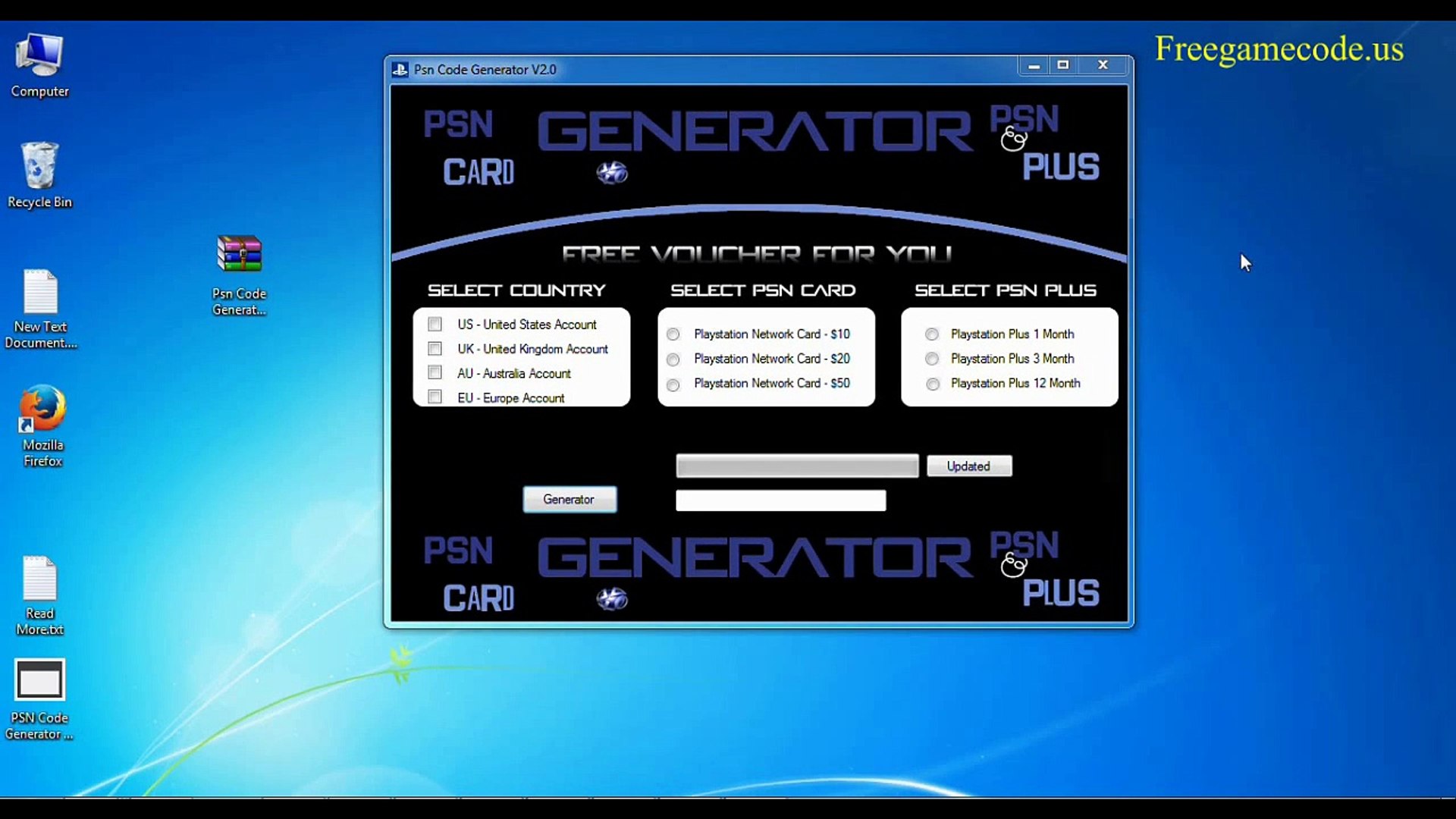Image resolution: width=1456 pixels, height=819 pixels.
Task: Select Playstation Plus 1 Month option
Action: pyautogui.click(x=932, y=334)
